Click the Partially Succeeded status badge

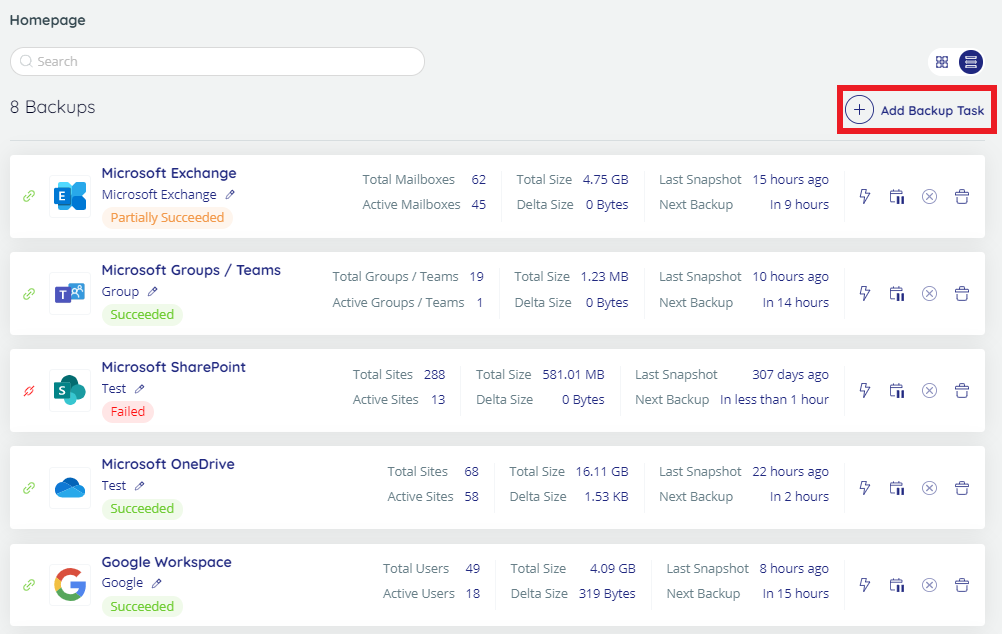167,217
